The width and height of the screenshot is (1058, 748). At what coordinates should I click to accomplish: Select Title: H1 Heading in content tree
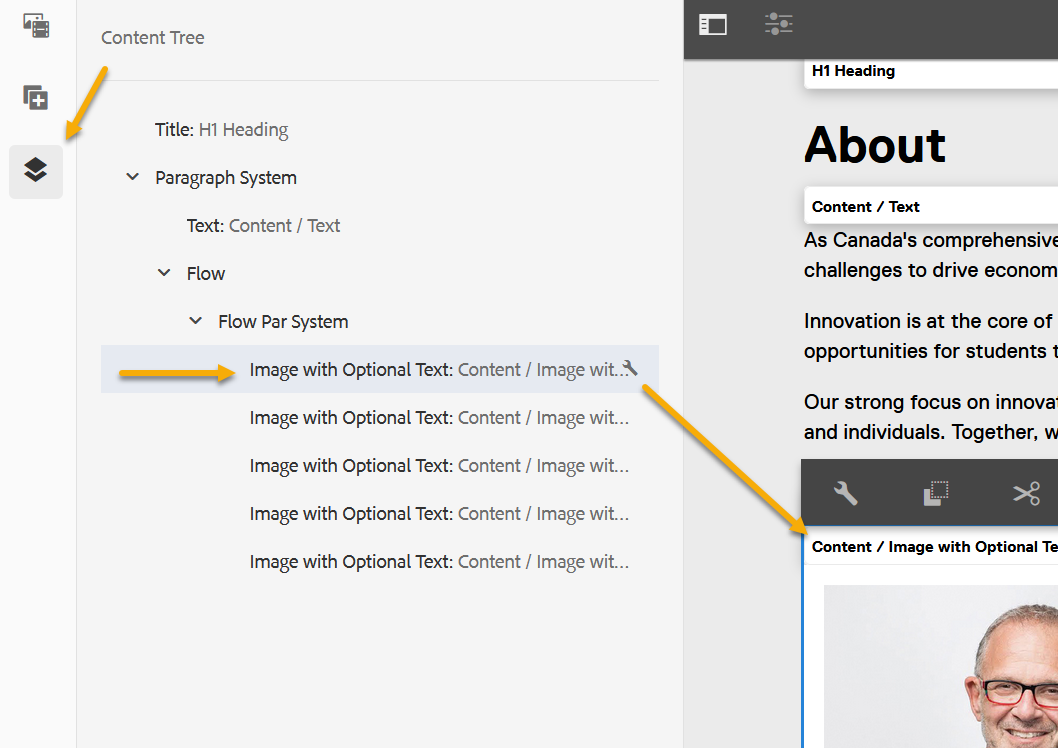pos(221,130)
